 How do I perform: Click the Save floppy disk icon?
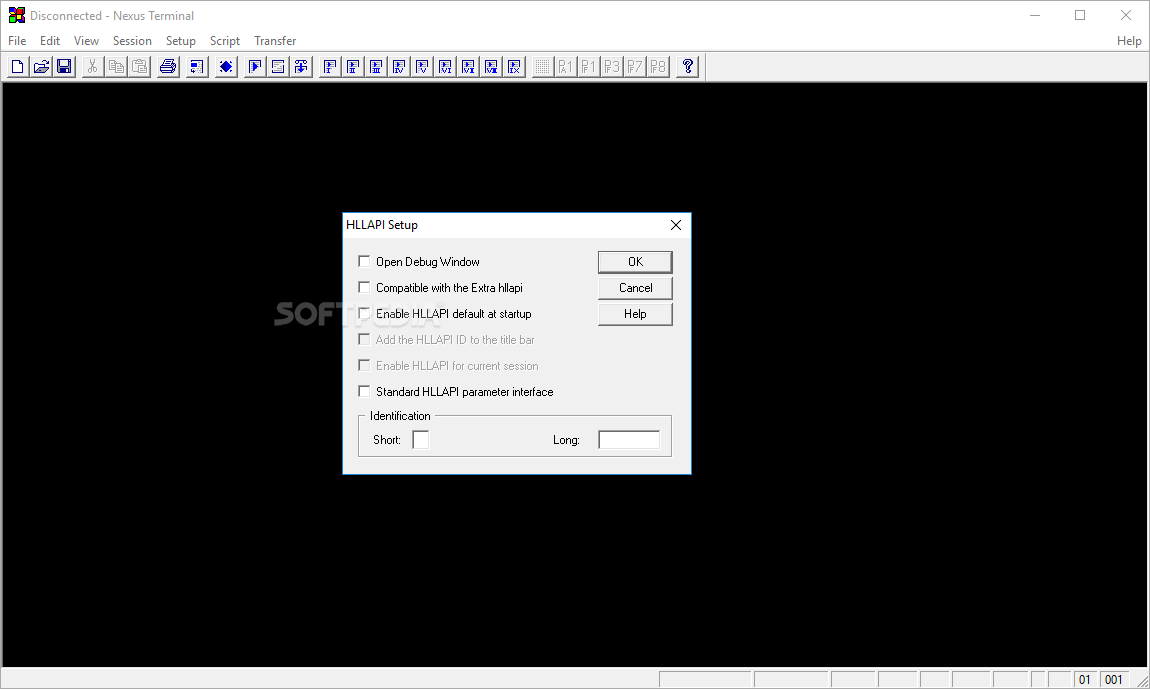tap(65, 67)
